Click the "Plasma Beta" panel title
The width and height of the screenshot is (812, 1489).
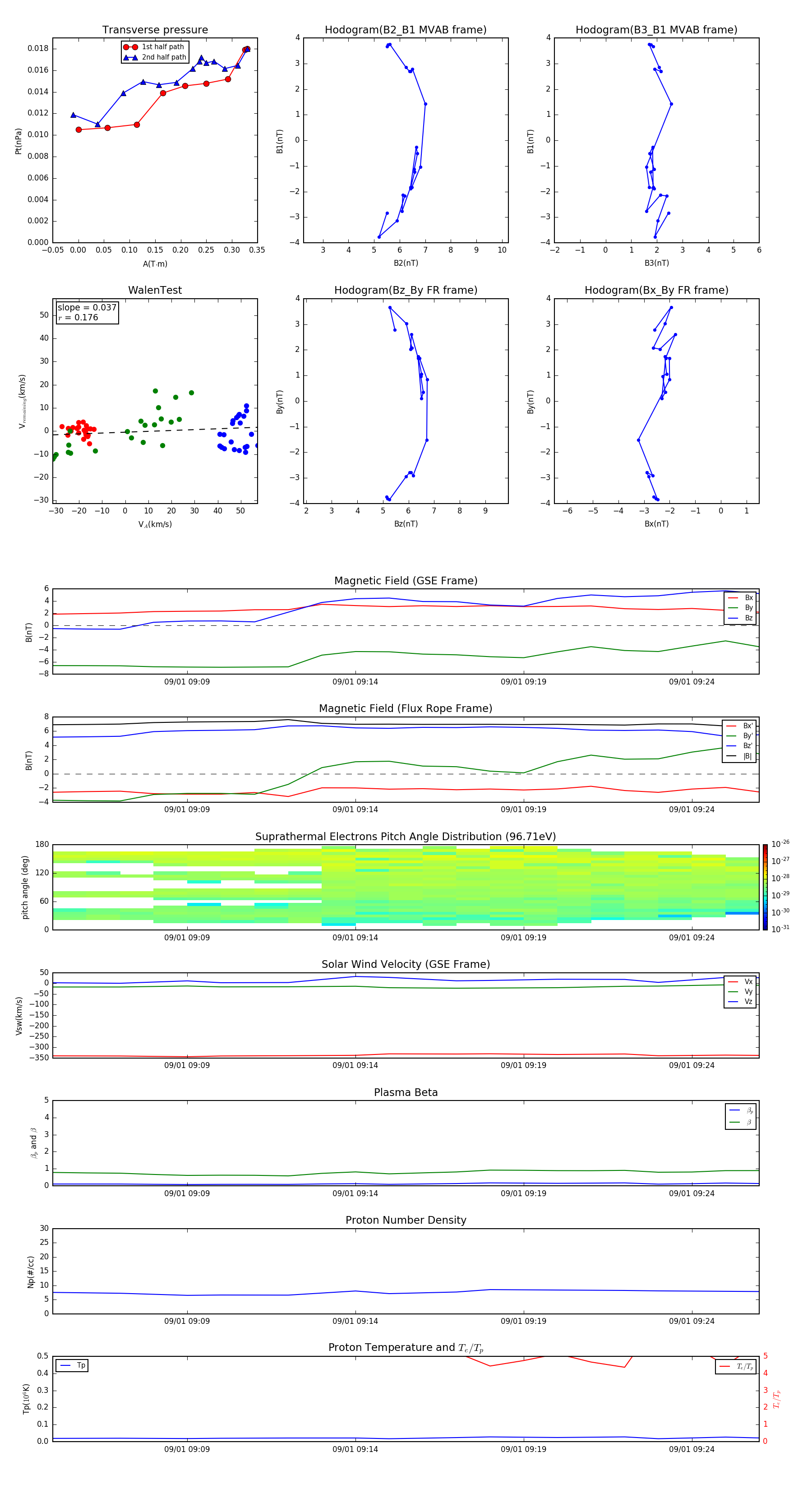tap(406, 1092)
